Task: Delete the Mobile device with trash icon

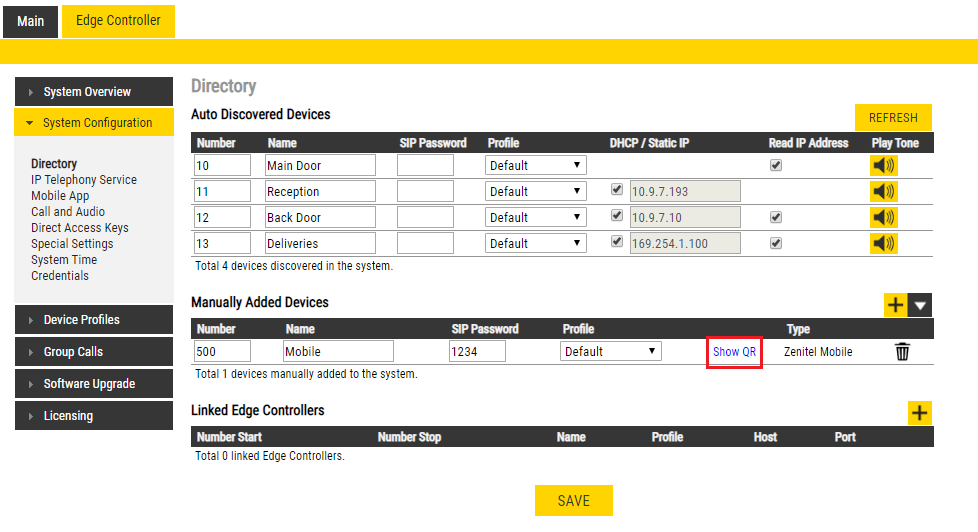Action: (x=902, y=352)
